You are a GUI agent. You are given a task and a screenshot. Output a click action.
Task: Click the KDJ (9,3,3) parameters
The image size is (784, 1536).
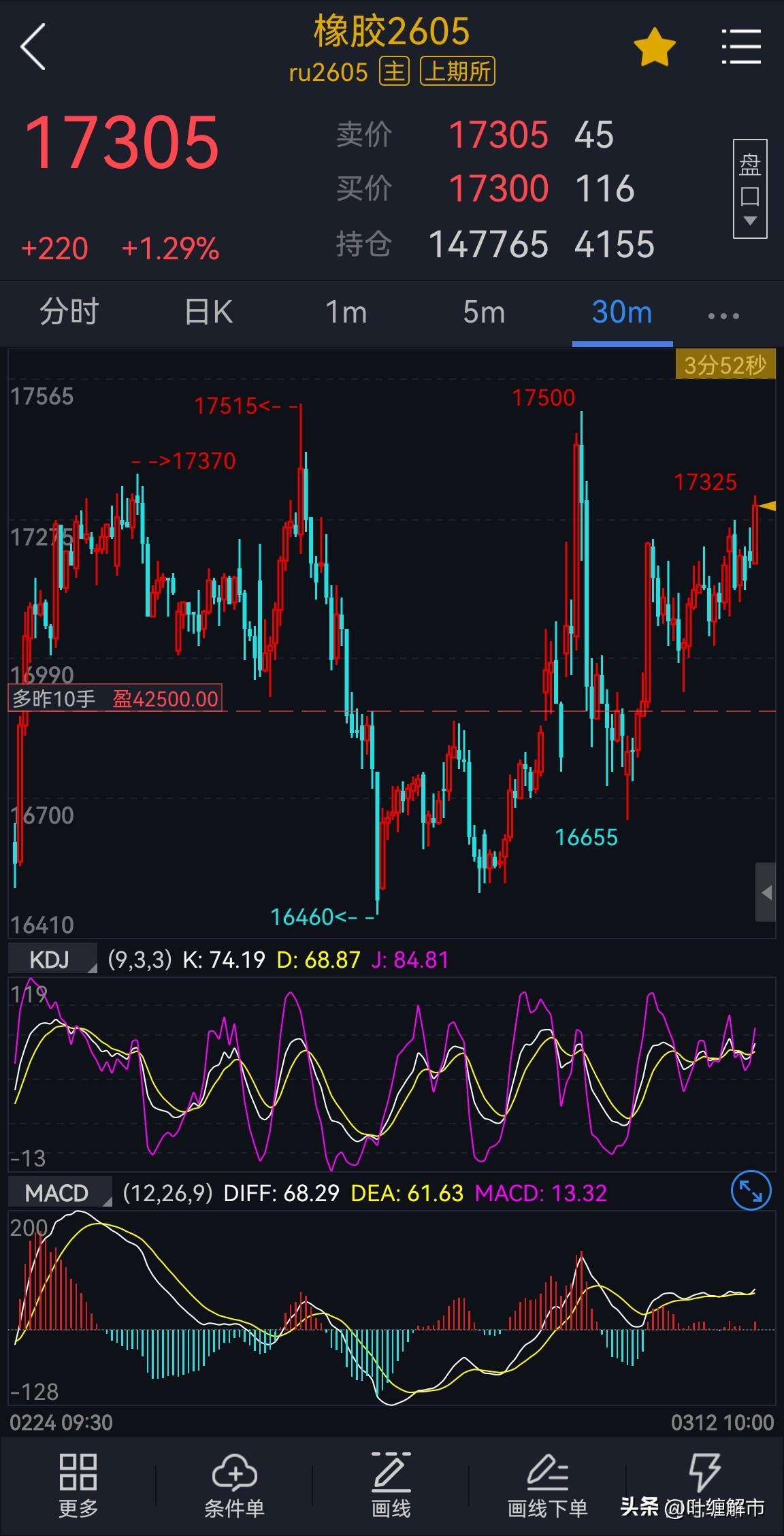(140, 960)
